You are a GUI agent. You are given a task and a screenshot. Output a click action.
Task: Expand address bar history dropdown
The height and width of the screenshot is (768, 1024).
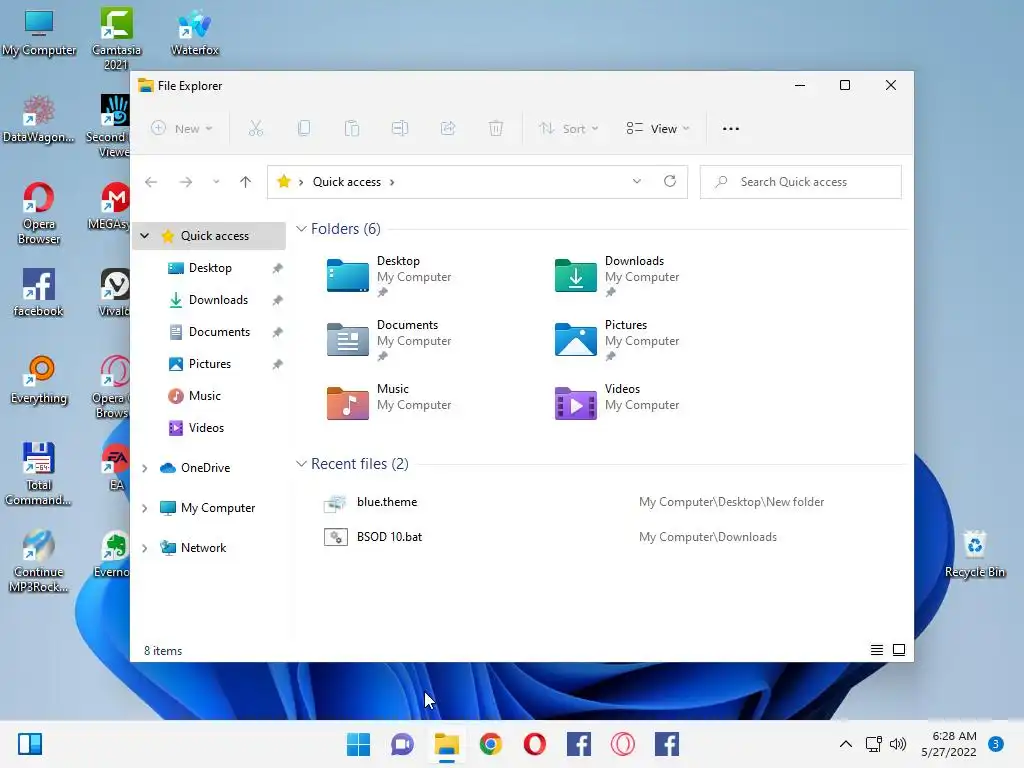(x=637, y=182)
